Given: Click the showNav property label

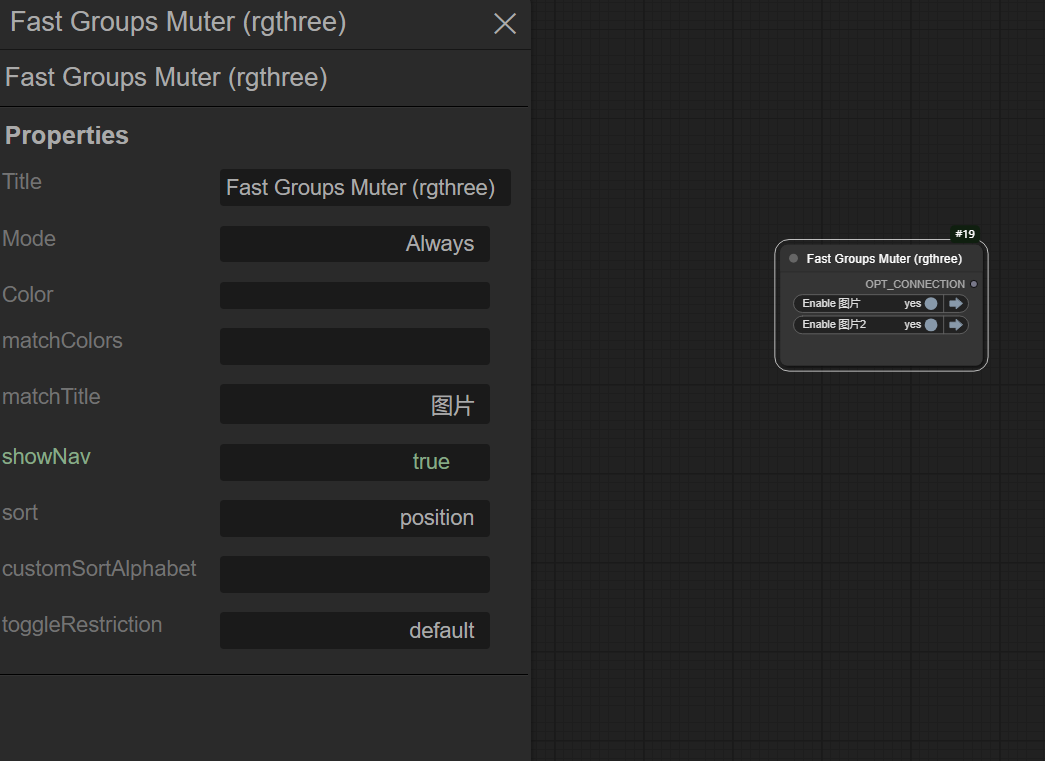Looking at the screenshot, I should (46, 457).
